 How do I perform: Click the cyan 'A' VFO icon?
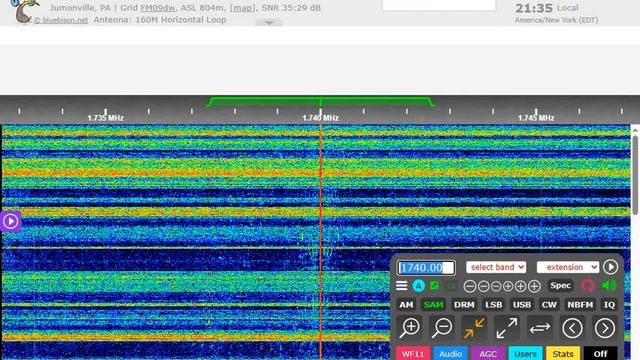pos(418,286)
